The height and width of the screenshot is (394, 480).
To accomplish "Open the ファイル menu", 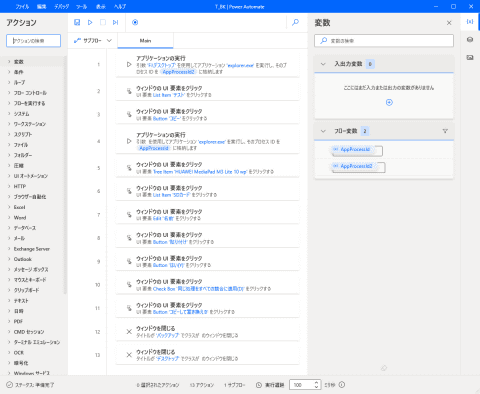I will [x=22, y=6].
